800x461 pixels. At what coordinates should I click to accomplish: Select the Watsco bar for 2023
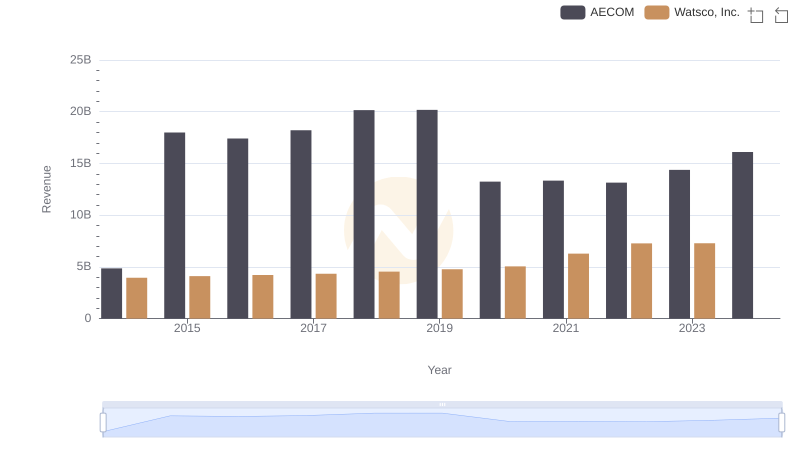(x=705, y=281)
